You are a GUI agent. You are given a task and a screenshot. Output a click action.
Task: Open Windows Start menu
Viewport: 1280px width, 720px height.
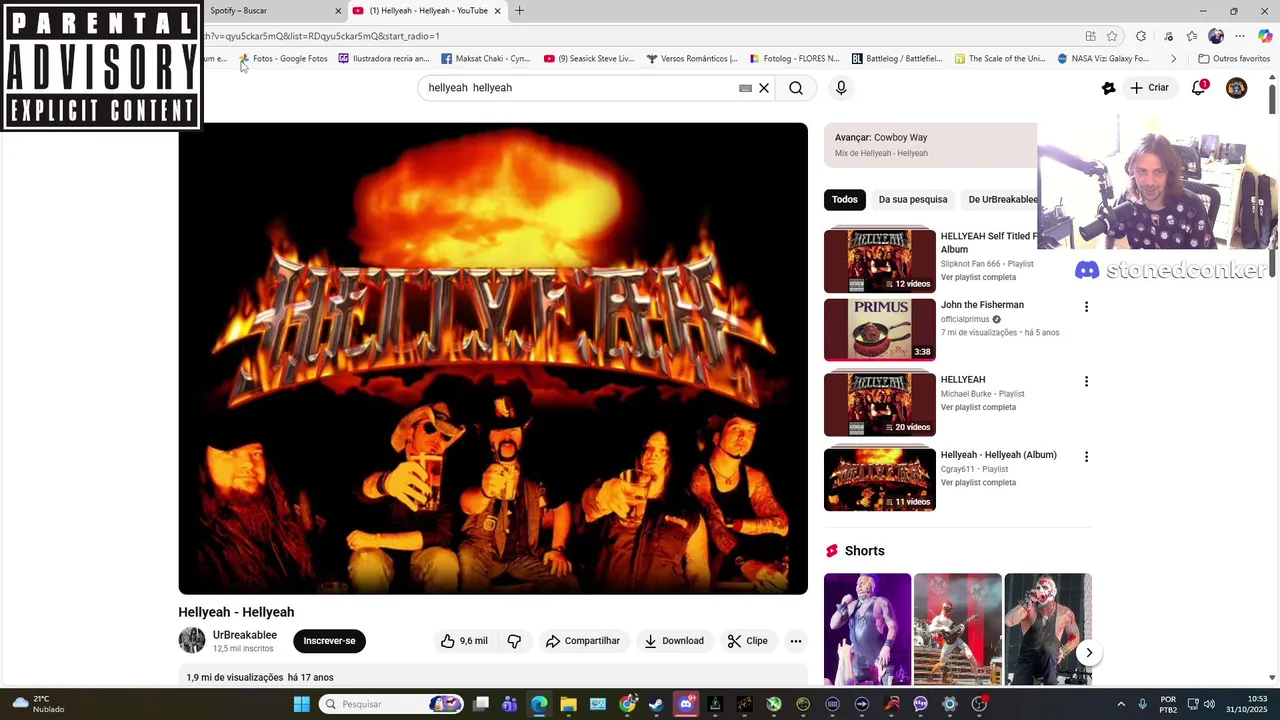(x=302, y=704)
